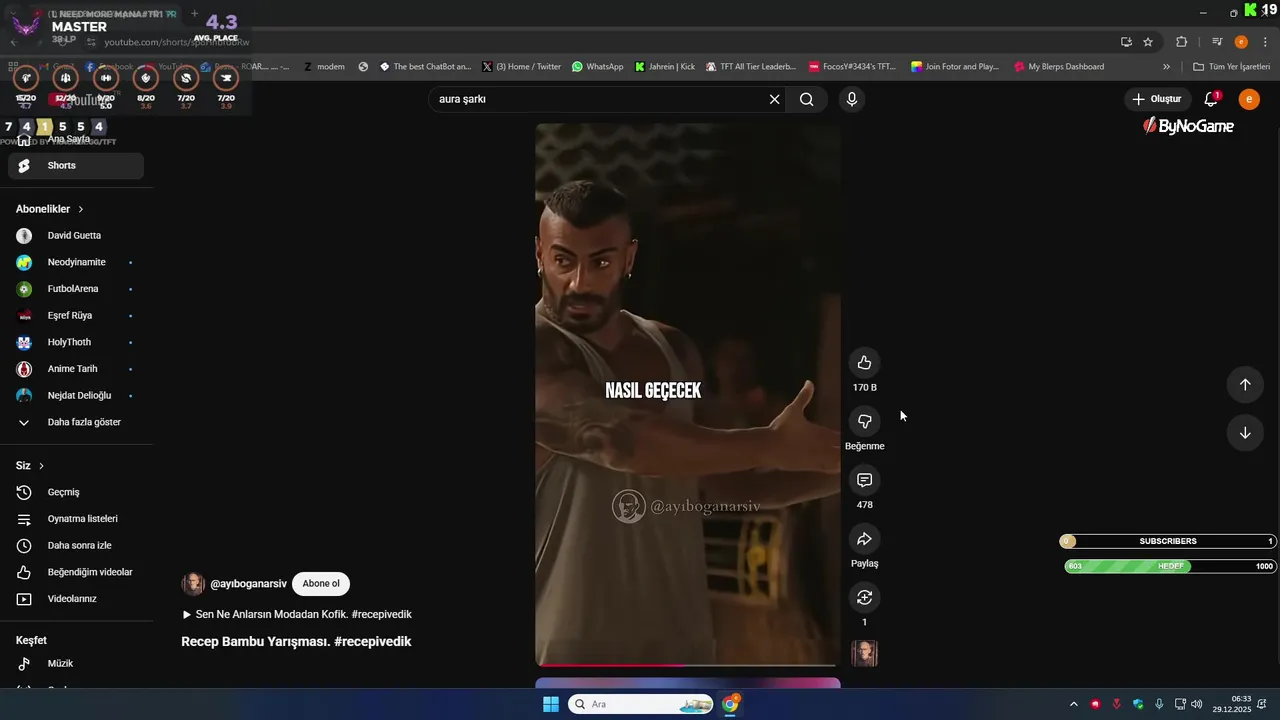Clear the search text with X
Screen dimensions: 1280x720
tap(774, 99)
